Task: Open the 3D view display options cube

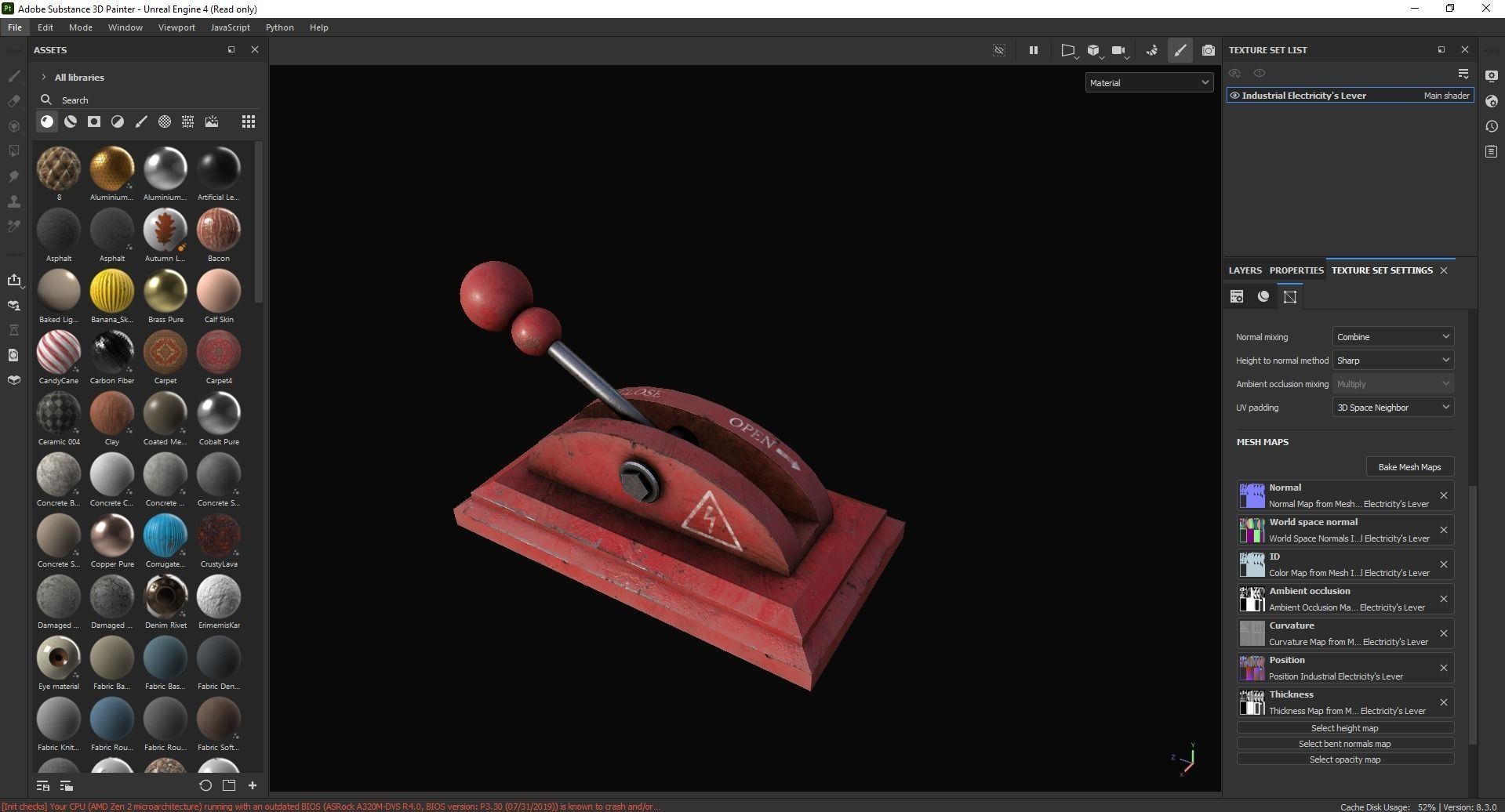Action: point(1094,50)
